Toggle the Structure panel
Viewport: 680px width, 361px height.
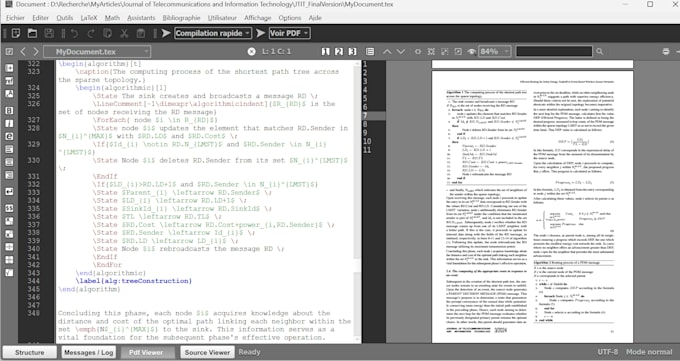pos(30,352)
